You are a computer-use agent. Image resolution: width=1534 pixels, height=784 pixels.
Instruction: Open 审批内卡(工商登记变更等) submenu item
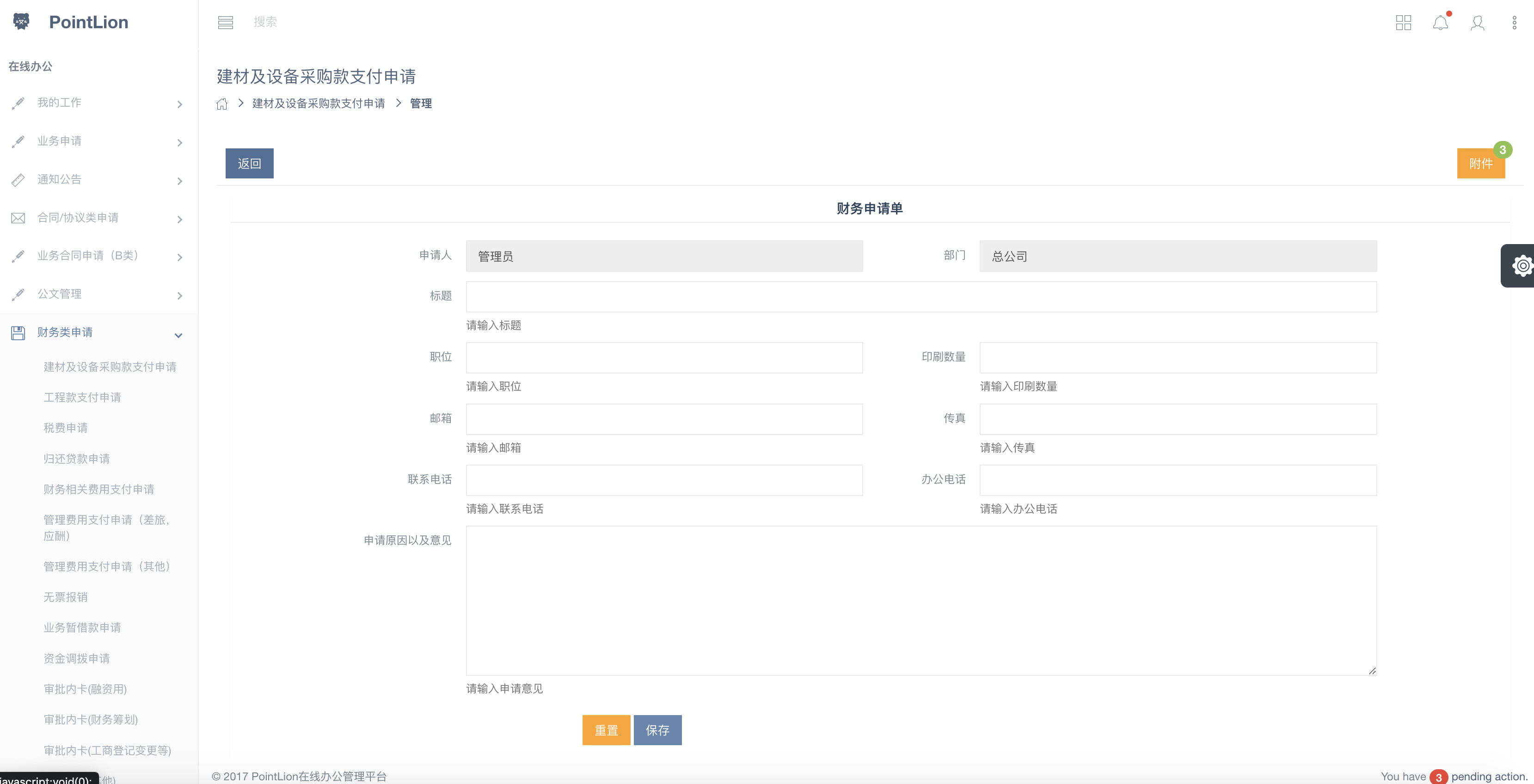point(107,751)
